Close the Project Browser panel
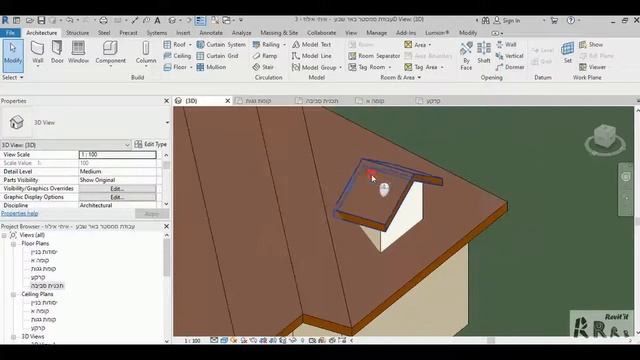This screenshot has width=640, height=360. click(x=166, y=226)
